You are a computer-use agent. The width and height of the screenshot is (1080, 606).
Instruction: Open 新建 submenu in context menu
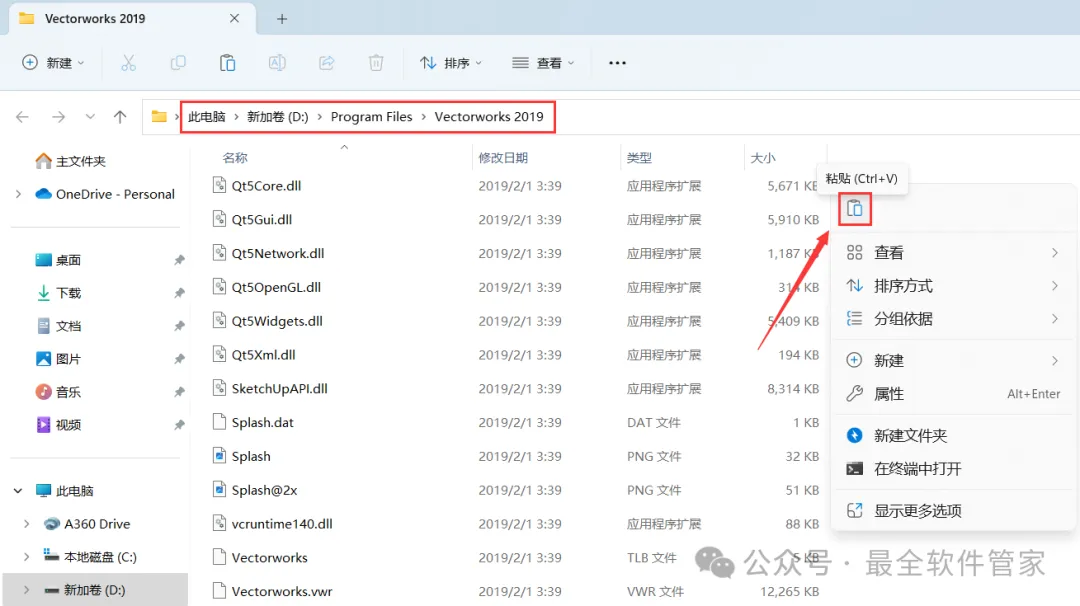953,360
